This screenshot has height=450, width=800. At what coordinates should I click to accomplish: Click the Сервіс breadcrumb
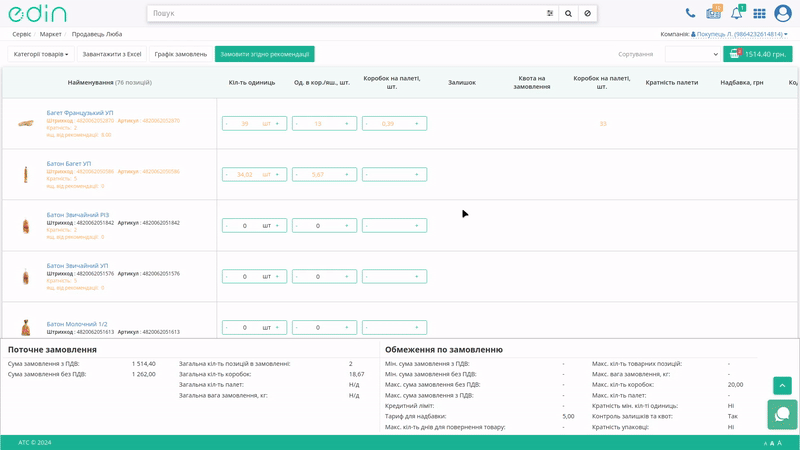point(22,34)
